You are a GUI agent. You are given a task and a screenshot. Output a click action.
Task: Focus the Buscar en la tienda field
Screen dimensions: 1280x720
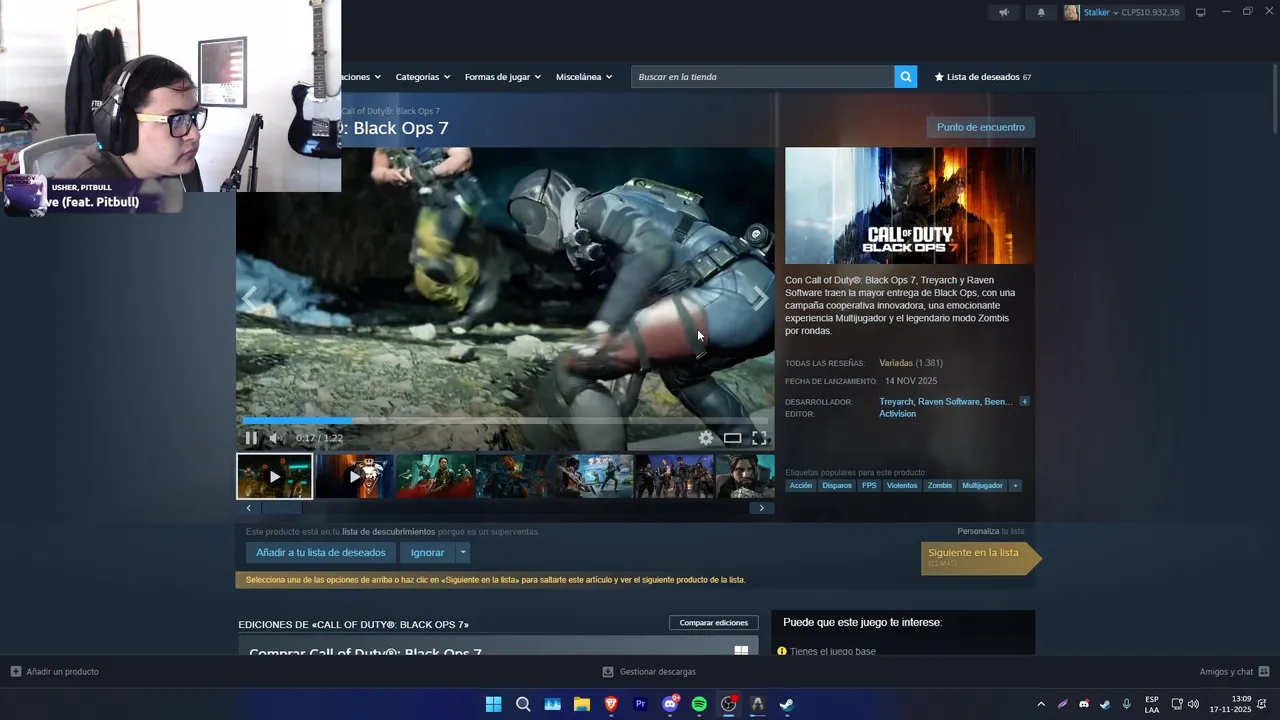click(x=763, y=77)
